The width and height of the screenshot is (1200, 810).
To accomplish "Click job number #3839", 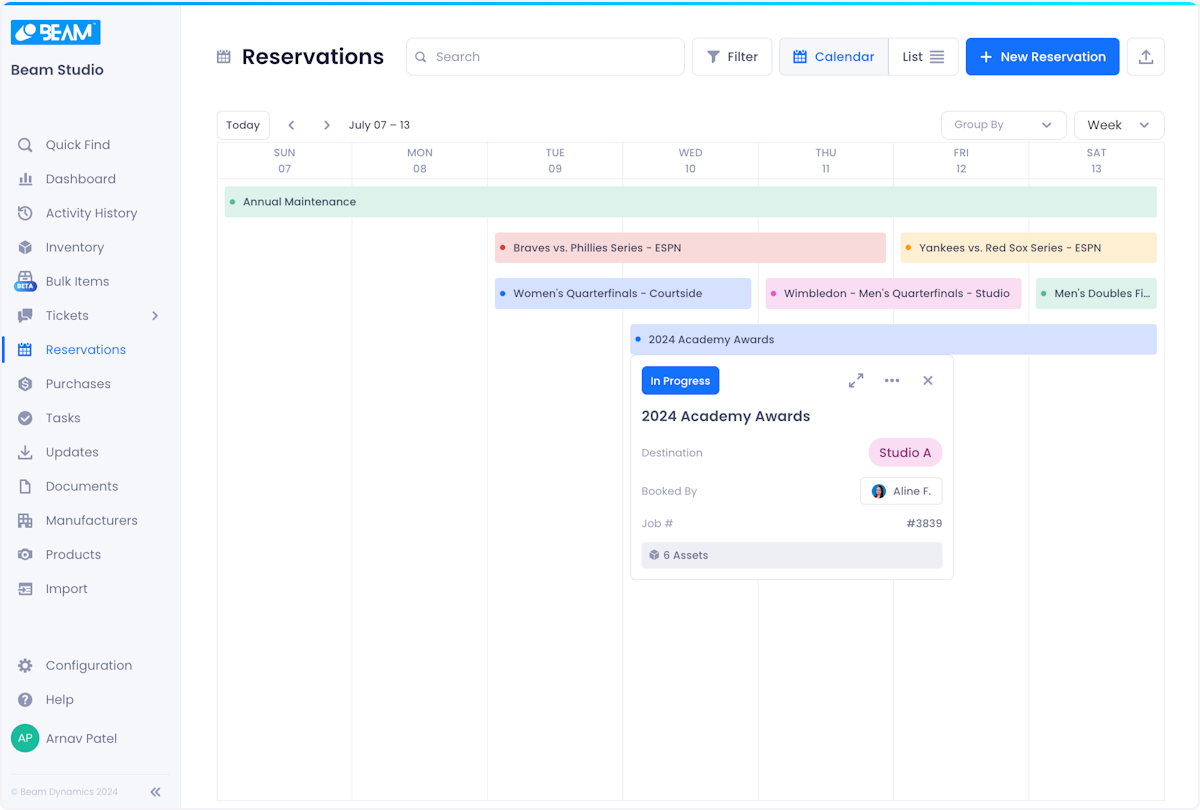I will [924, 524].
